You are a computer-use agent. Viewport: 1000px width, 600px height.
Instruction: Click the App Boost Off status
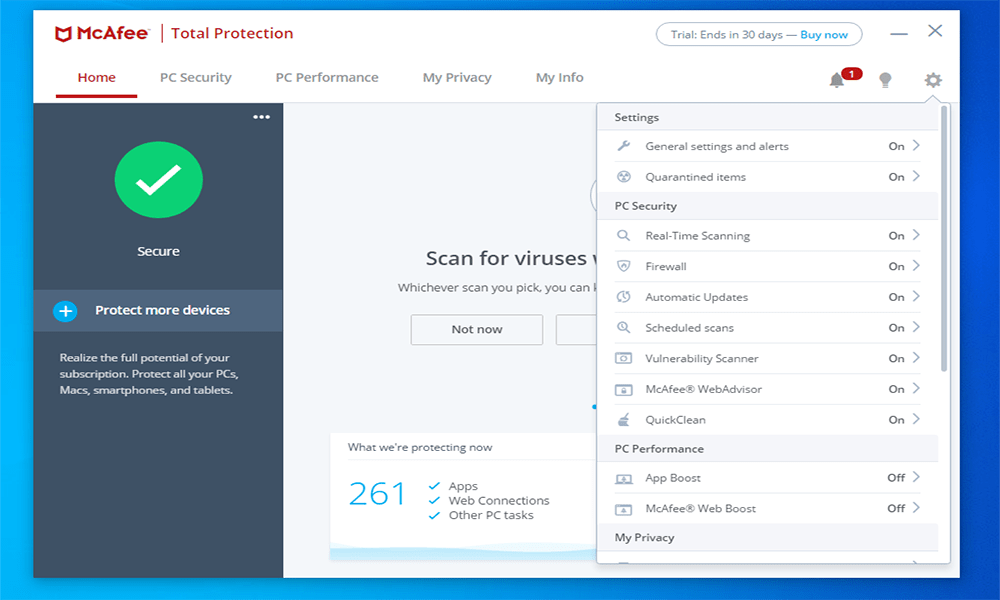[896, 478]
